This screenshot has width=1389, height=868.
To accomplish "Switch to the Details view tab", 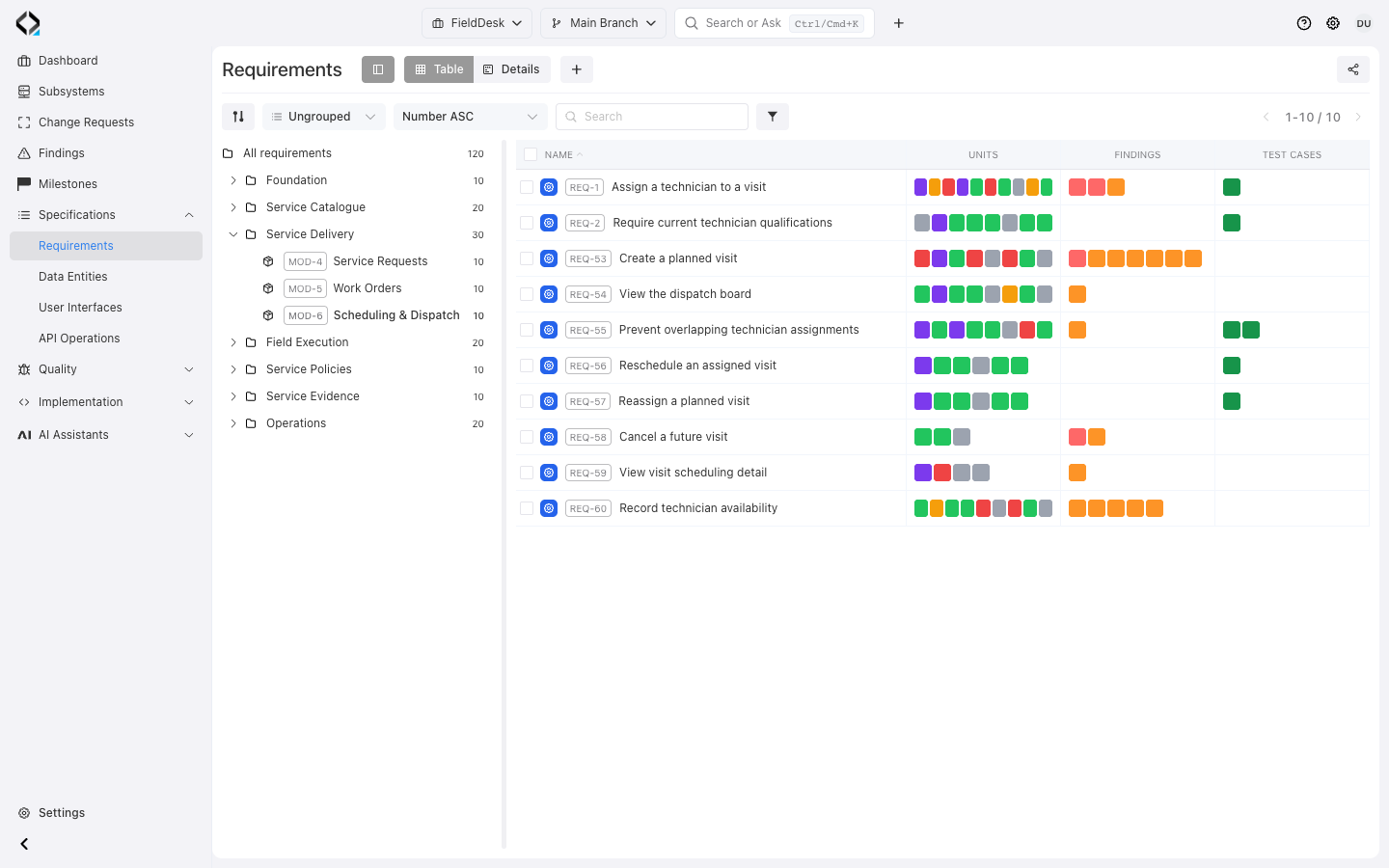I will point(511,69).
